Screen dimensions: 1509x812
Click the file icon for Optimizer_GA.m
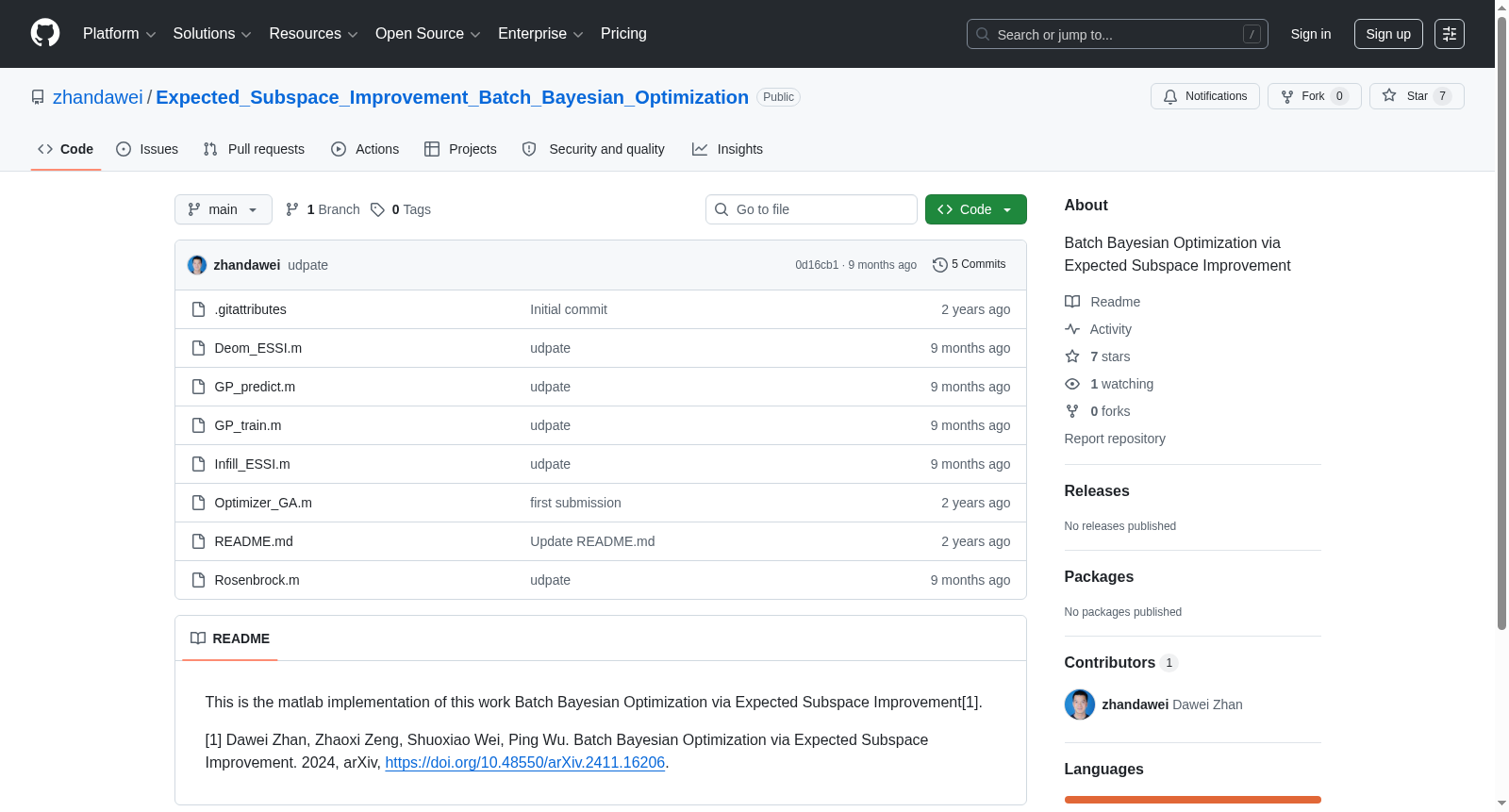click(198, 503)
